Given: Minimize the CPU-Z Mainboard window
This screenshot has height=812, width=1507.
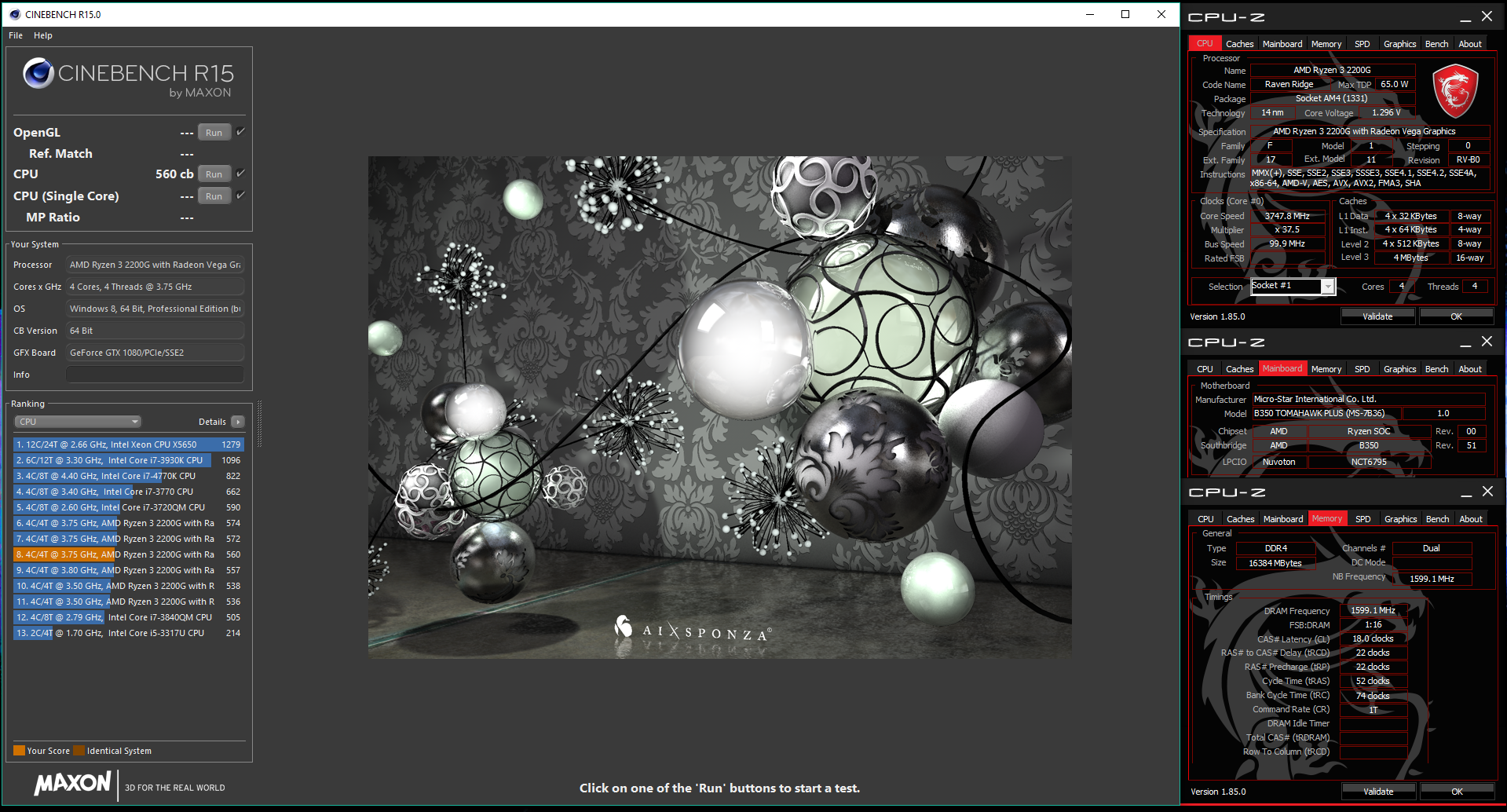Looking at the screenshot, I should pyautogui.click(x=1465, y=342).
